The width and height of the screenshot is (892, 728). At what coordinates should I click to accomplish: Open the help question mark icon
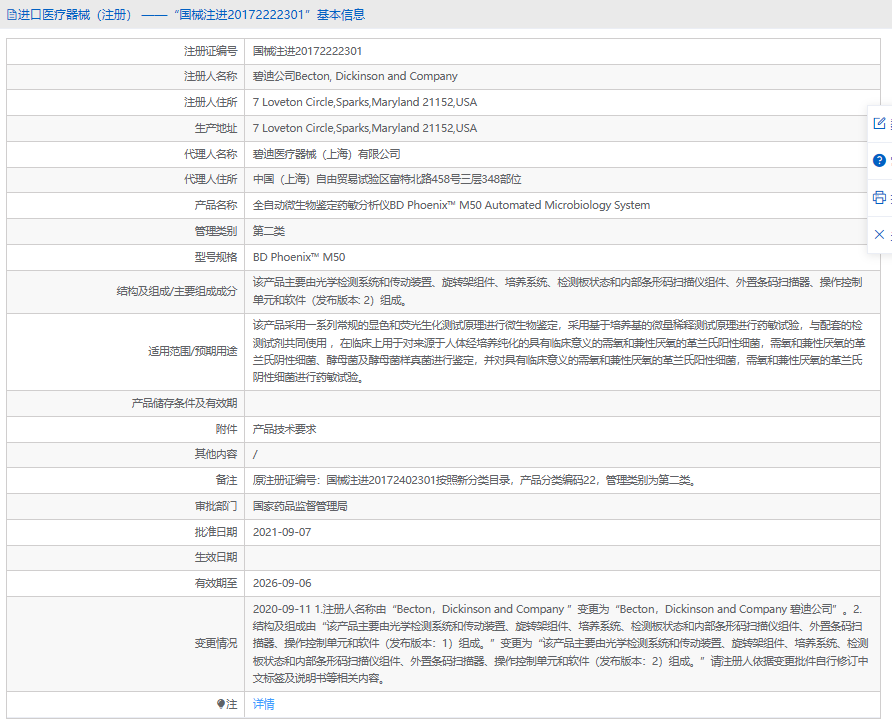click(x=879, y=160)
